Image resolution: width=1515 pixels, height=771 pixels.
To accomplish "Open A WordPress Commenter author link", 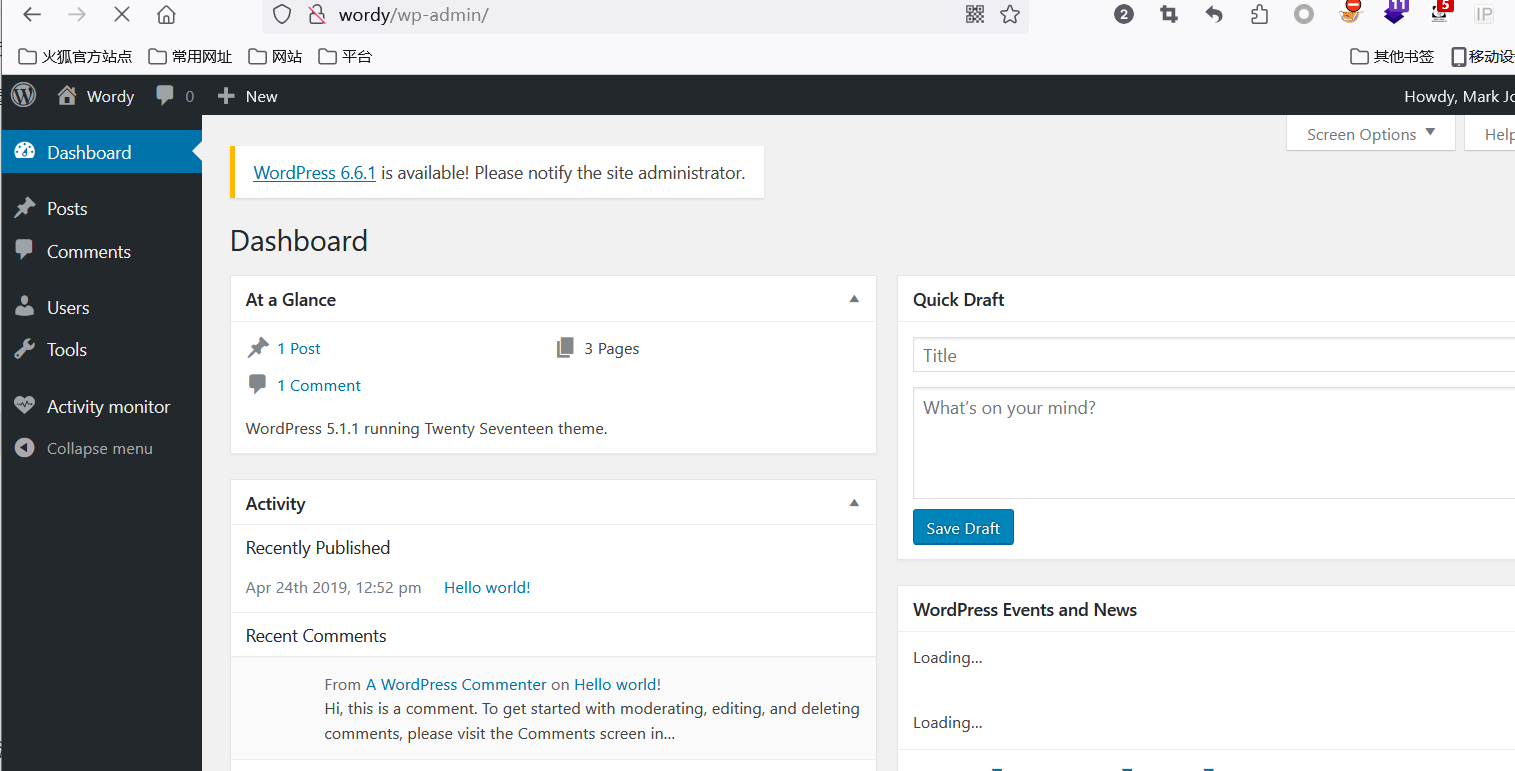I will [456, 684].
